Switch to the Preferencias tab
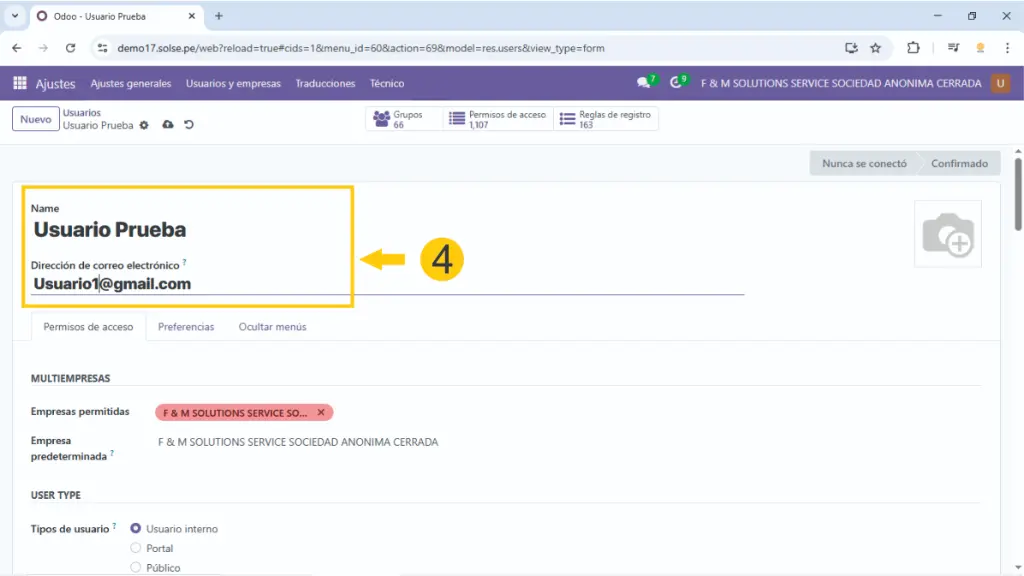This screenshot has height=576, width=1024. coord(186,327)
